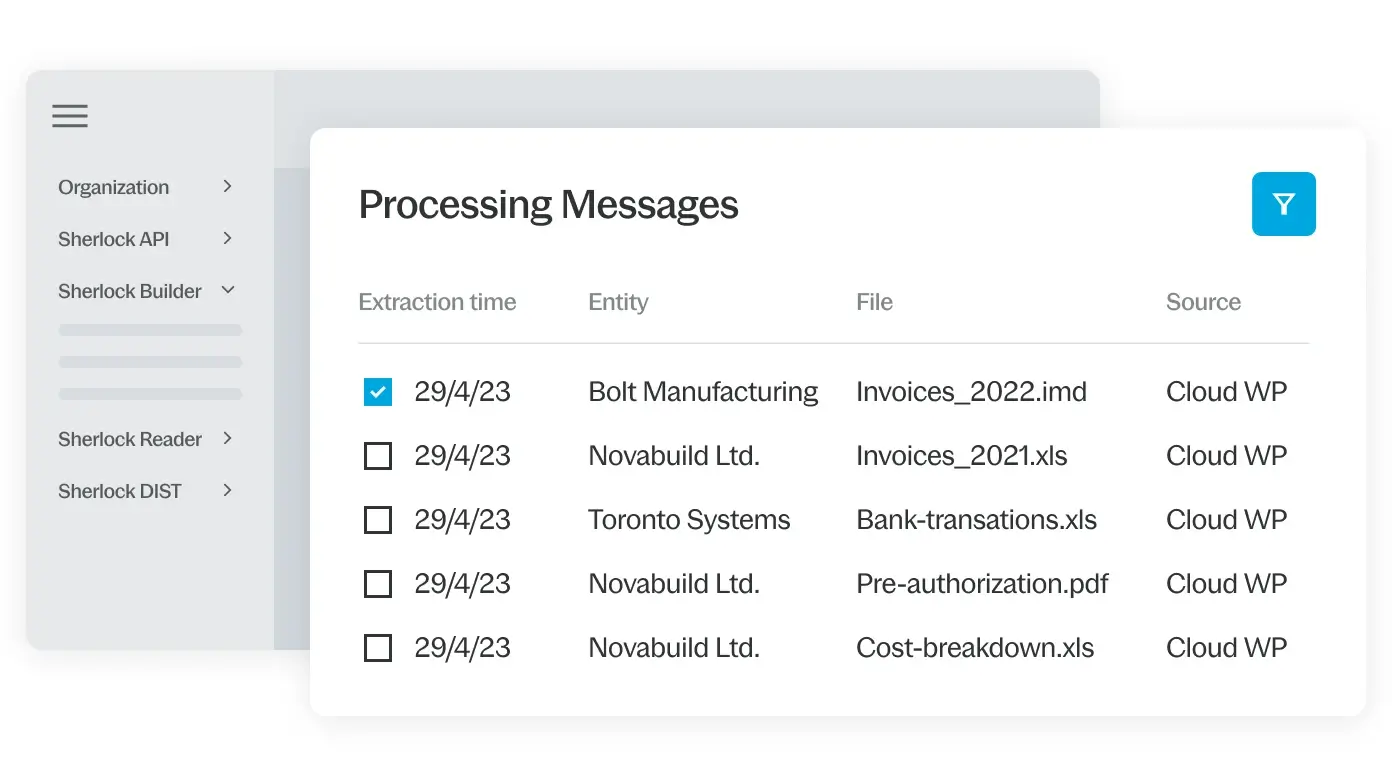Screen dimensions: 1392x784
Task: Click the blue filter icon button
Action: 1283,204
